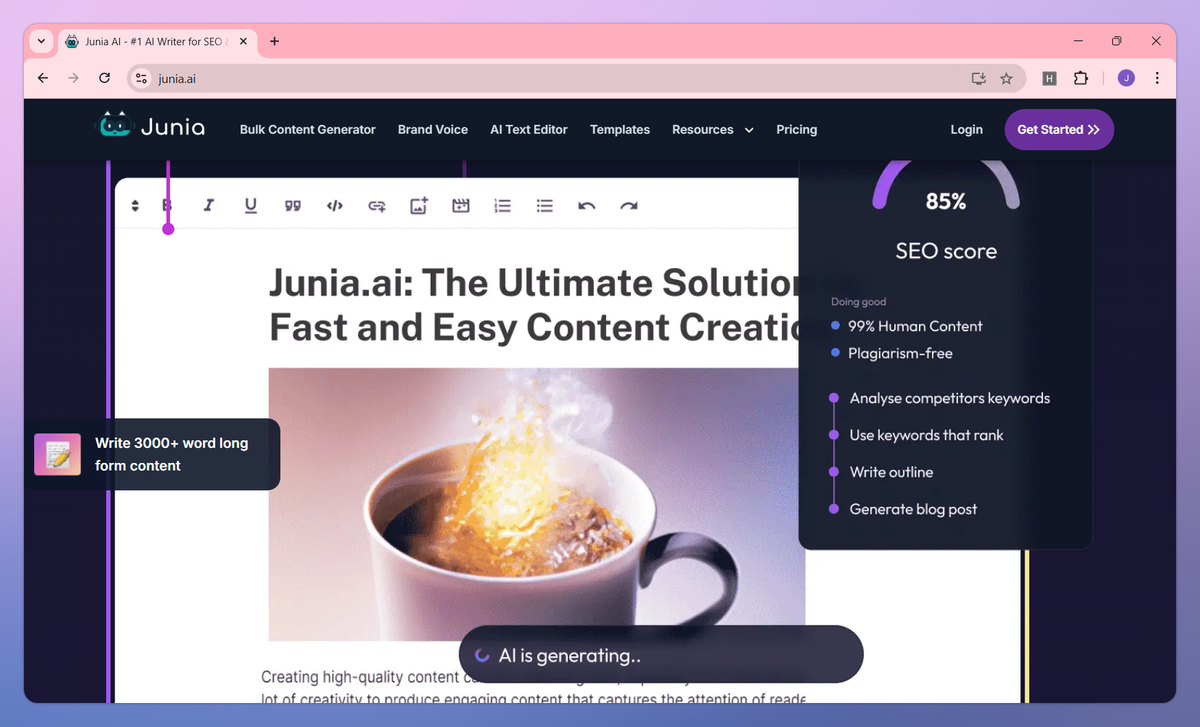Click the 'Write 3000+ word long form content' card
The width and height of the screenshot is (1200, 727).
pos(152,454)
